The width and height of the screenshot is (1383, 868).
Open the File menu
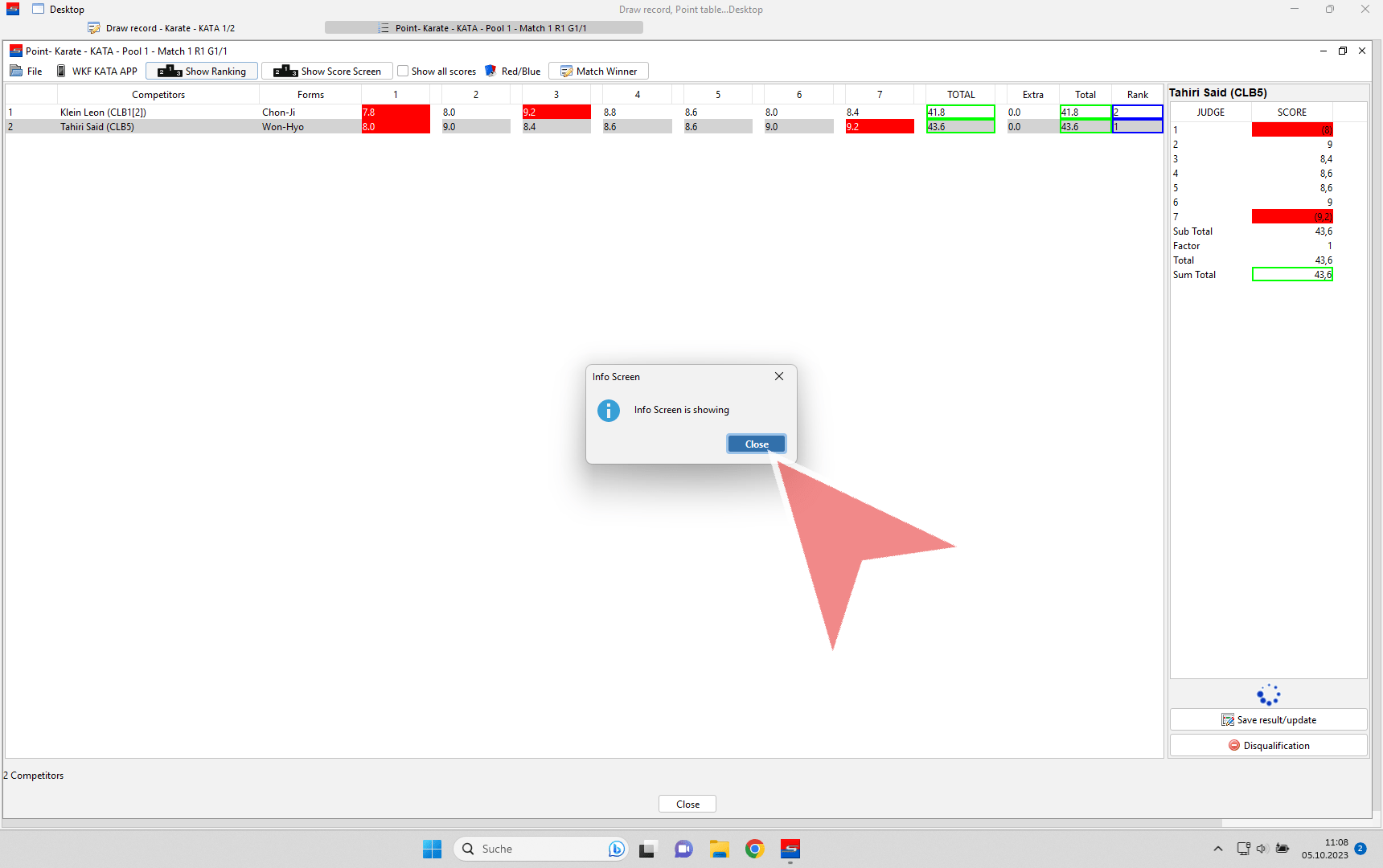[27, 72]
